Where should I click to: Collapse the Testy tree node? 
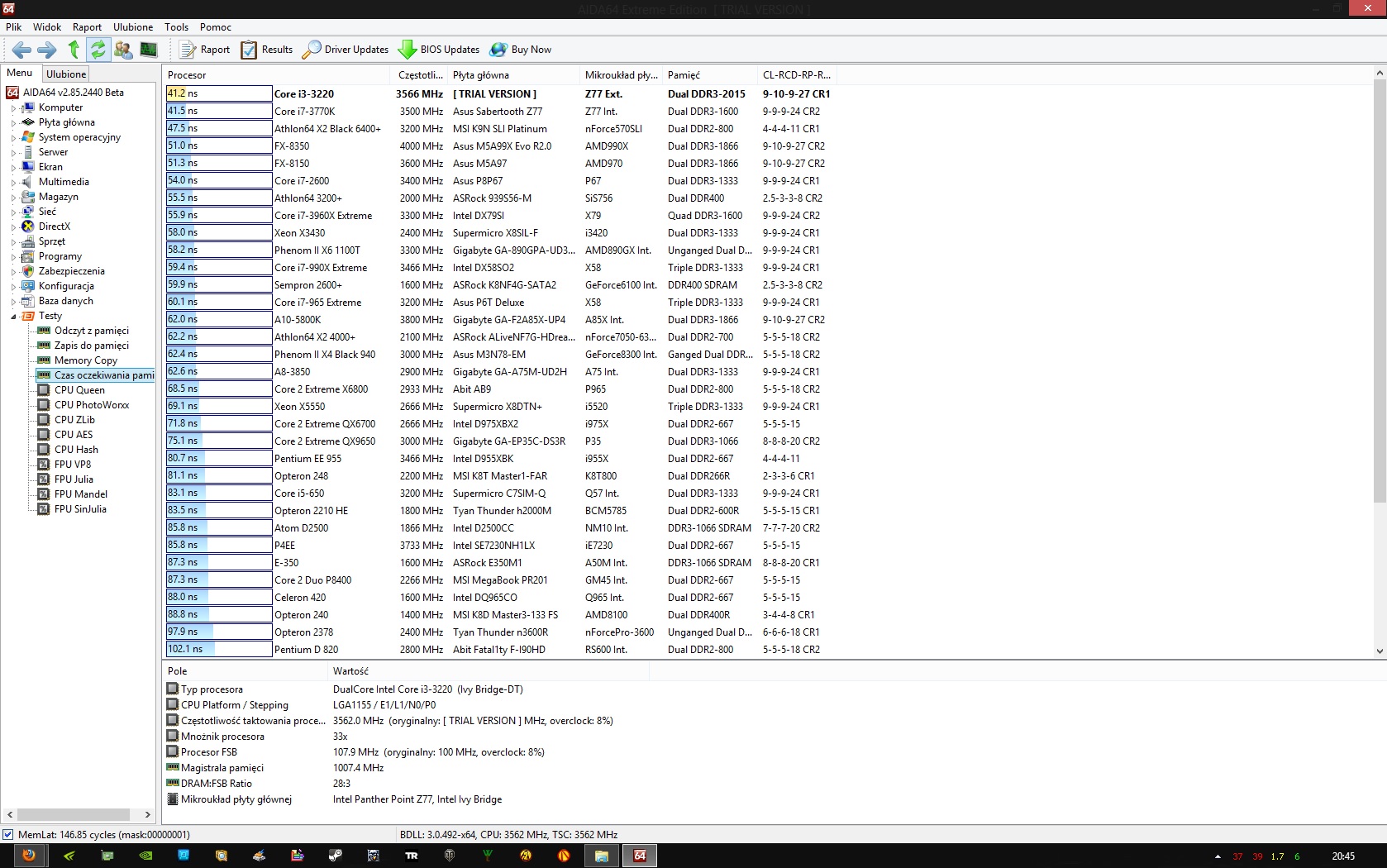tap(13, 317)
